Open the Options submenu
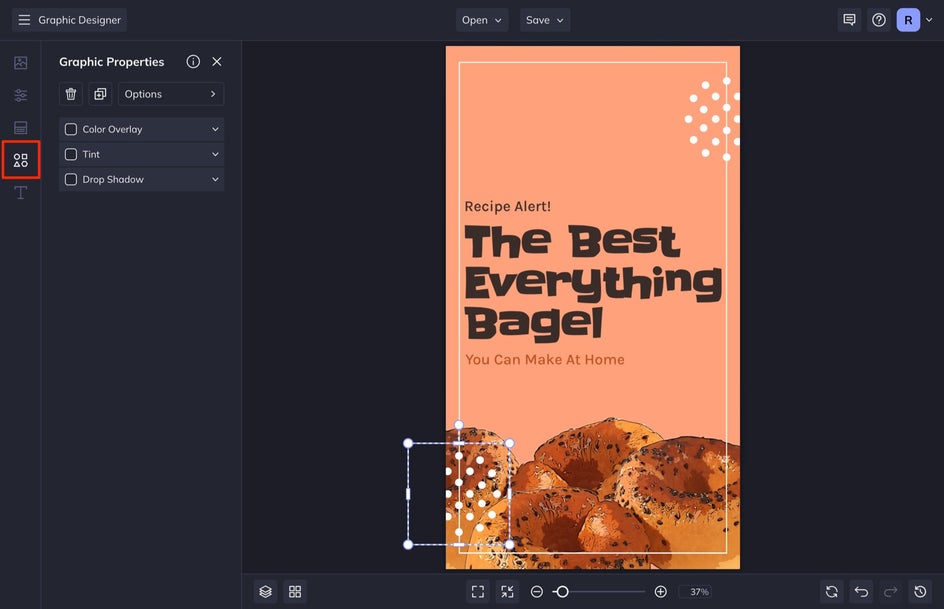944x609 pixels. (171, 94)
